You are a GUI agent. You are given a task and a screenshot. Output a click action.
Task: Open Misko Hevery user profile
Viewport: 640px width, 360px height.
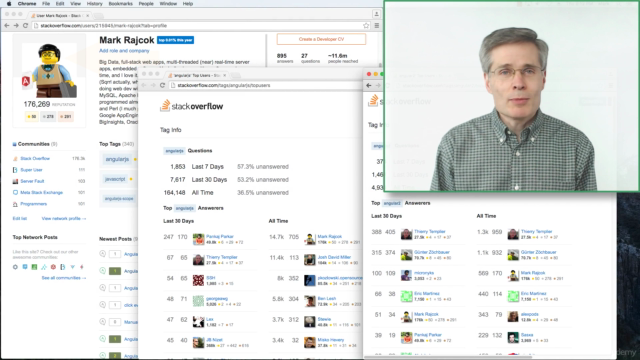coord(331,340)
